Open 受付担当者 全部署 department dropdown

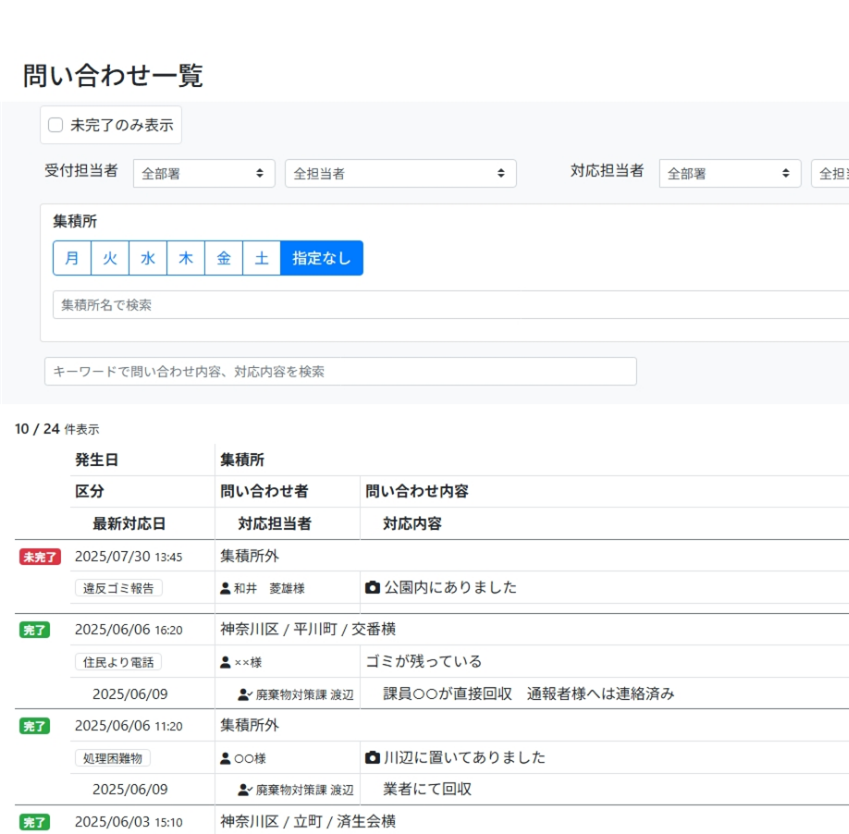point(204,173)
